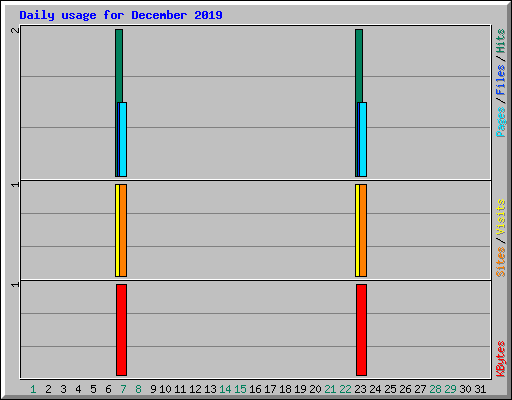This screenshot has height=400, width=512.
Task: Select day 2 on the date axis
Action: point(48,389)
